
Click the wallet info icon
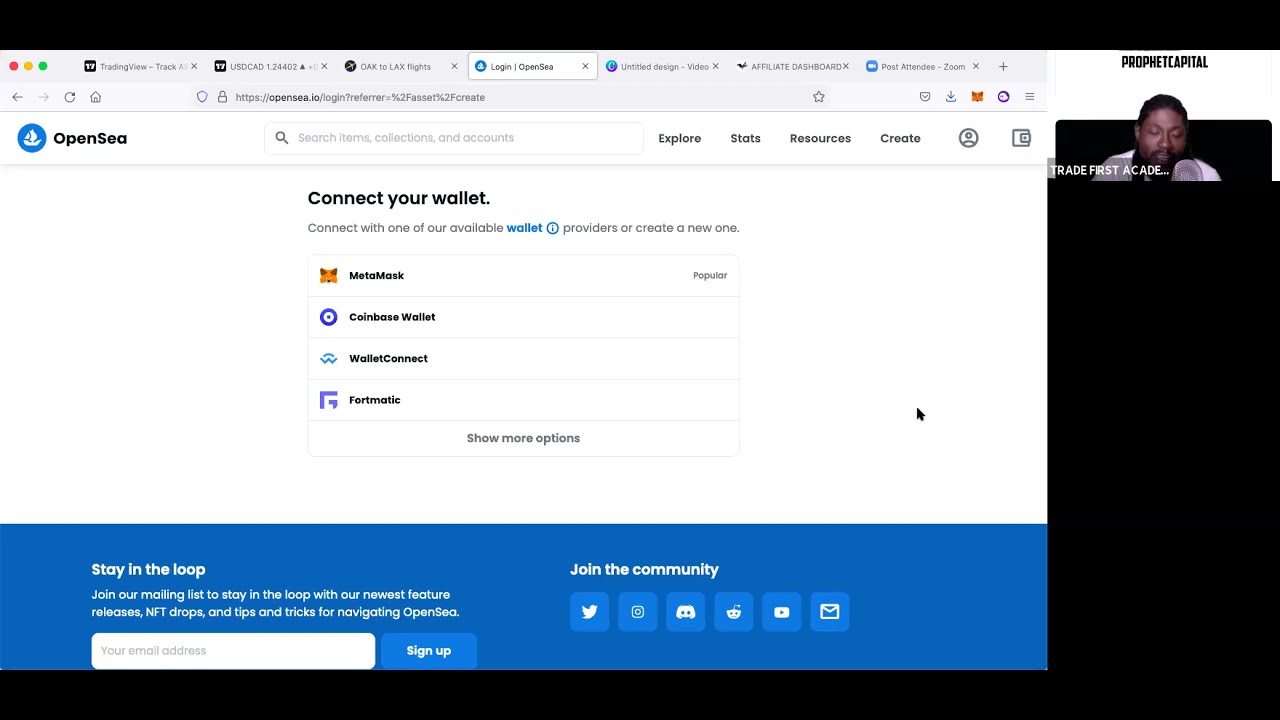click(552, 228)
